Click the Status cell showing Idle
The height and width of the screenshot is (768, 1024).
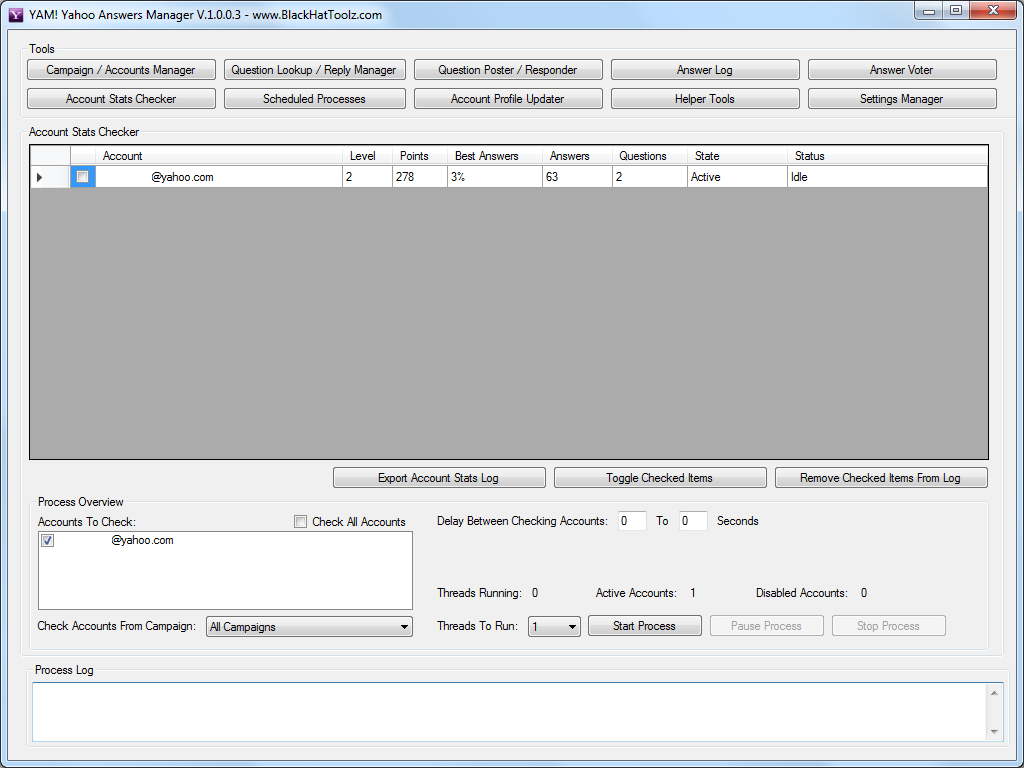pos(888,177)
